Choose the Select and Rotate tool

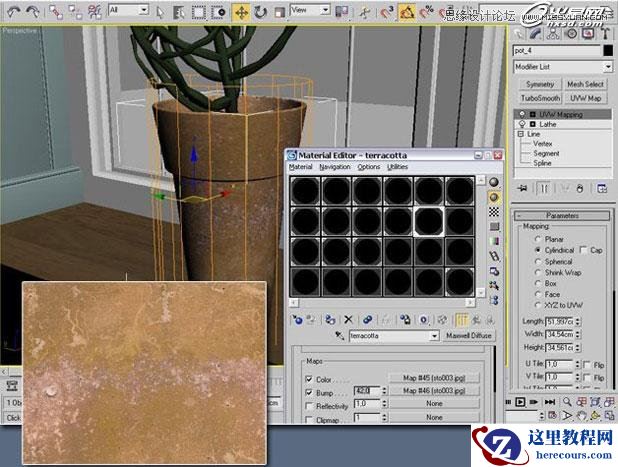coord(259,12)
